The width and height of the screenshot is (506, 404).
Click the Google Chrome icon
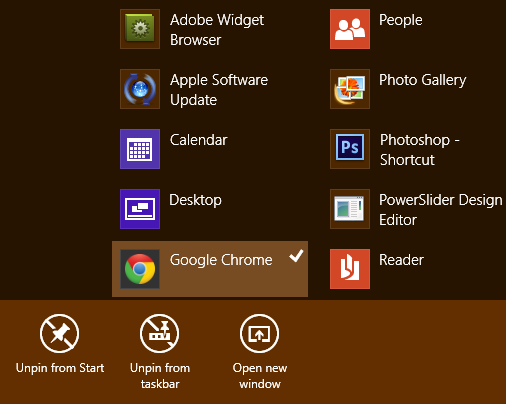coord(140,269)
